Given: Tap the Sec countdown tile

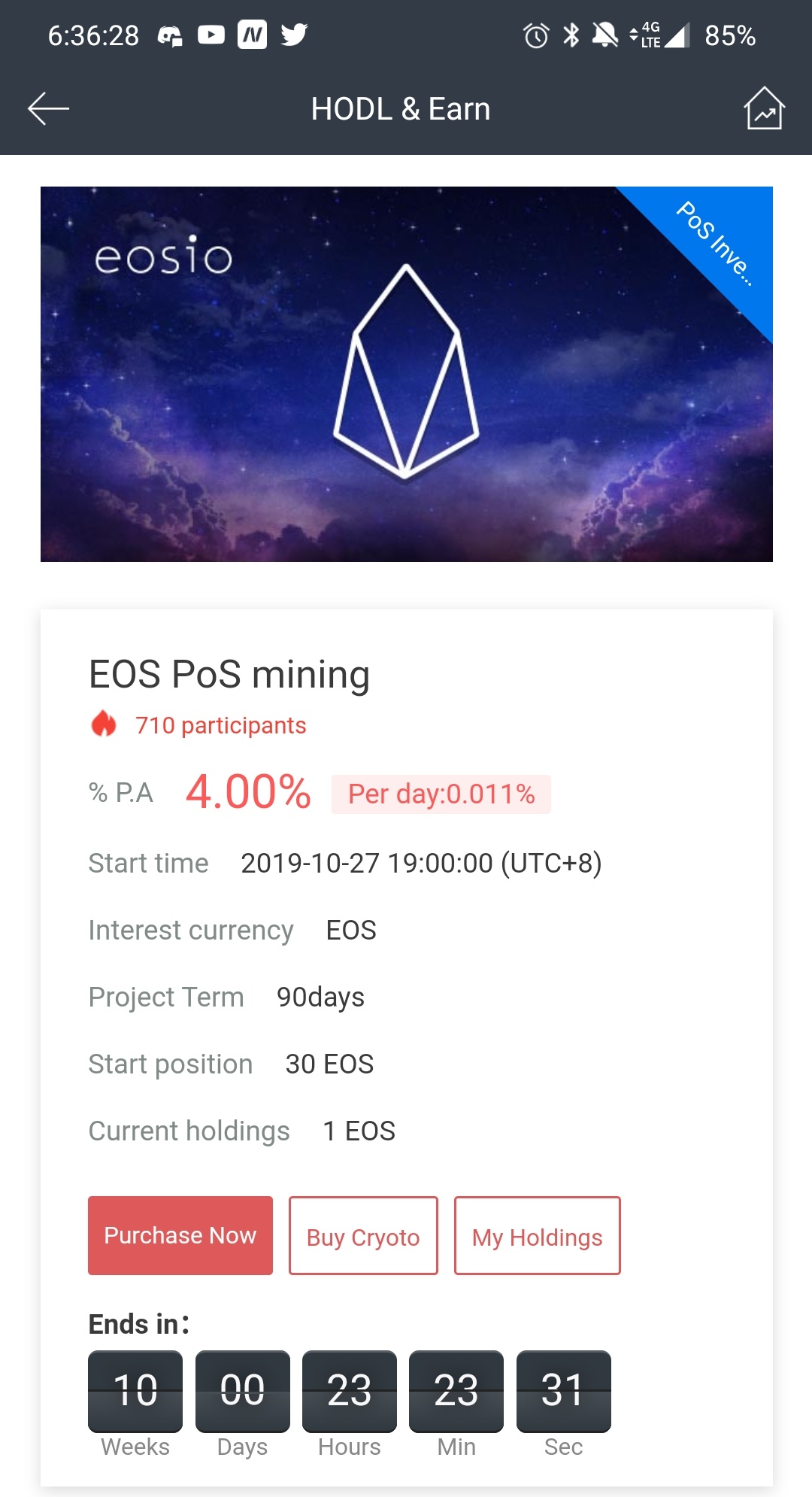Looking at the screenshot, I should click(564, 1391).
